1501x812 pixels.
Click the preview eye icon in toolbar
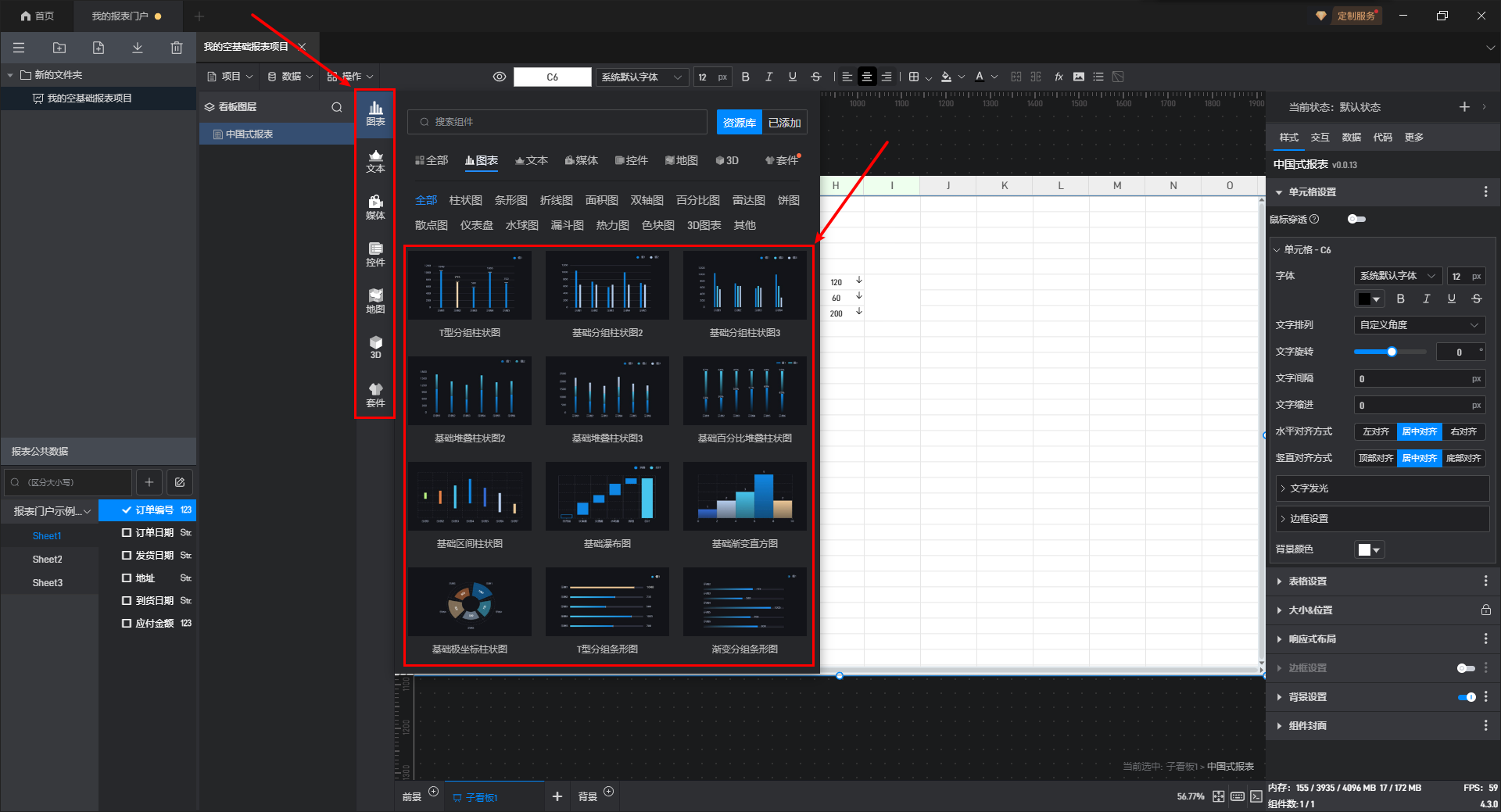[x=500, y=77]
